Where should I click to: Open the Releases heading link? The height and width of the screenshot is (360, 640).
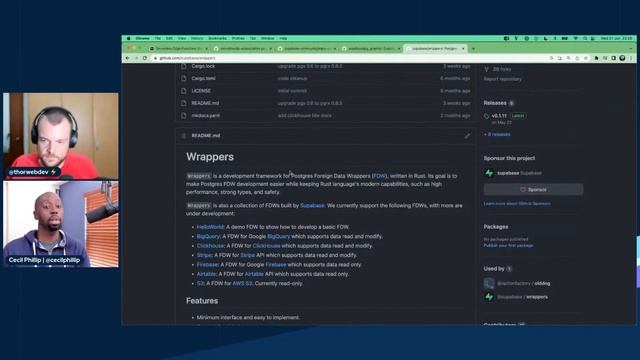(495, 103)
